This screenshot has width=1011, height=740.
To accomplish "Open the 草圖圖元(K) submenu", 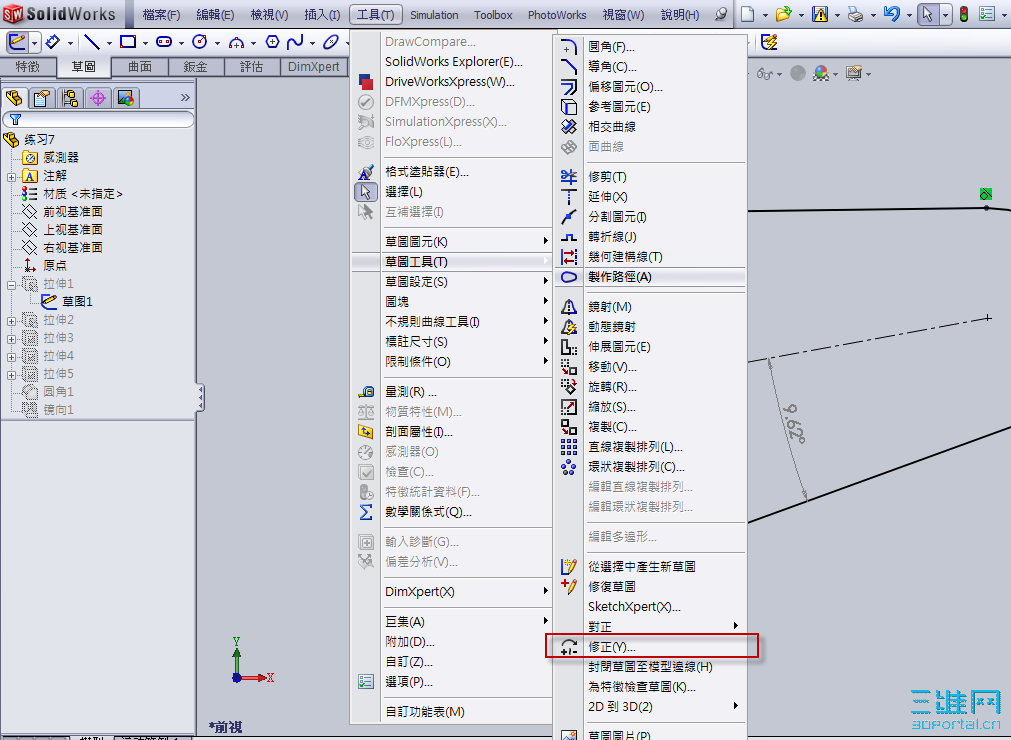I will [451, 242].
